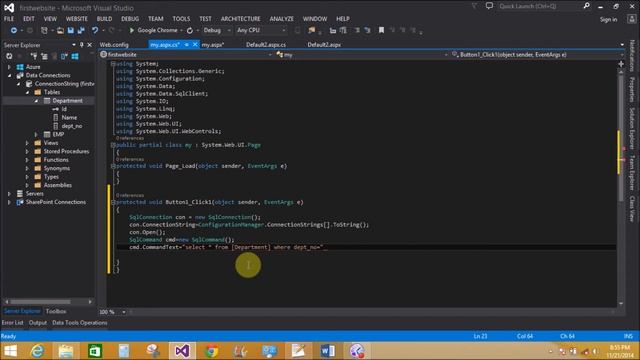
Task: Click the Navigate Backward toolbar icon
Action: [13, 31]
